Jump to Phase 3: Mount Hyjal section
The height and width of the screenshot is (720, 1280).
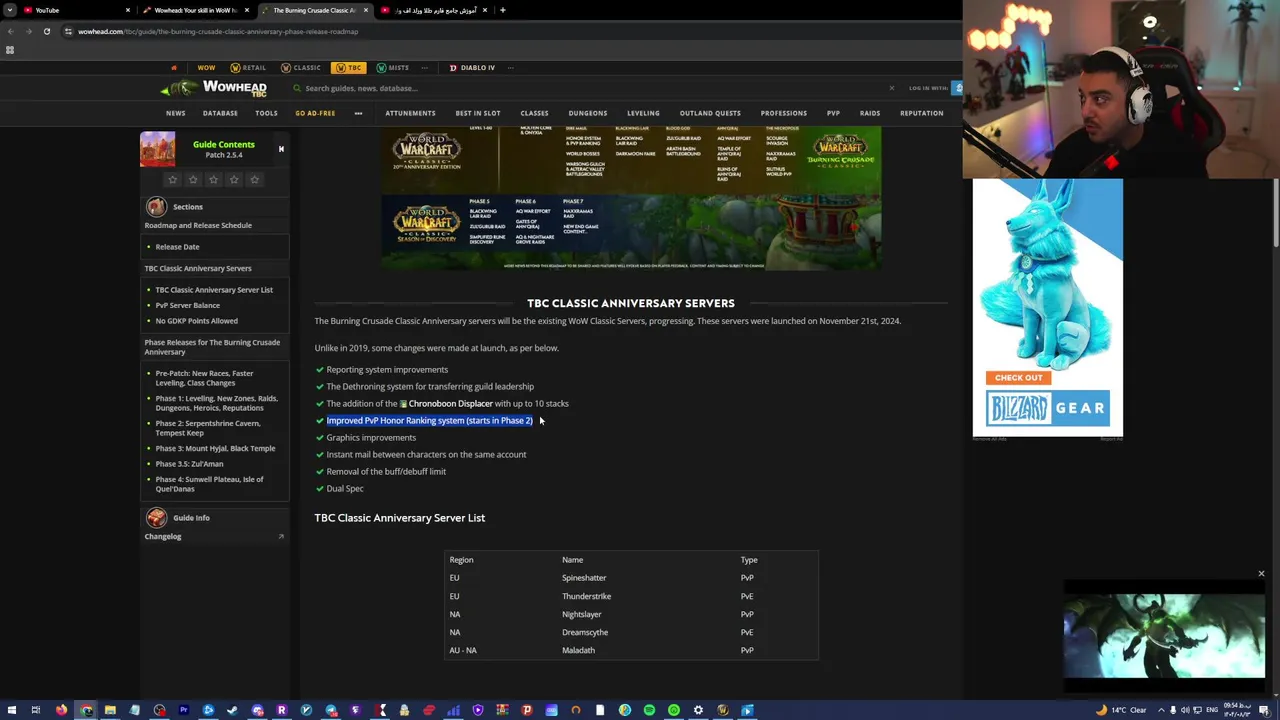215,448
